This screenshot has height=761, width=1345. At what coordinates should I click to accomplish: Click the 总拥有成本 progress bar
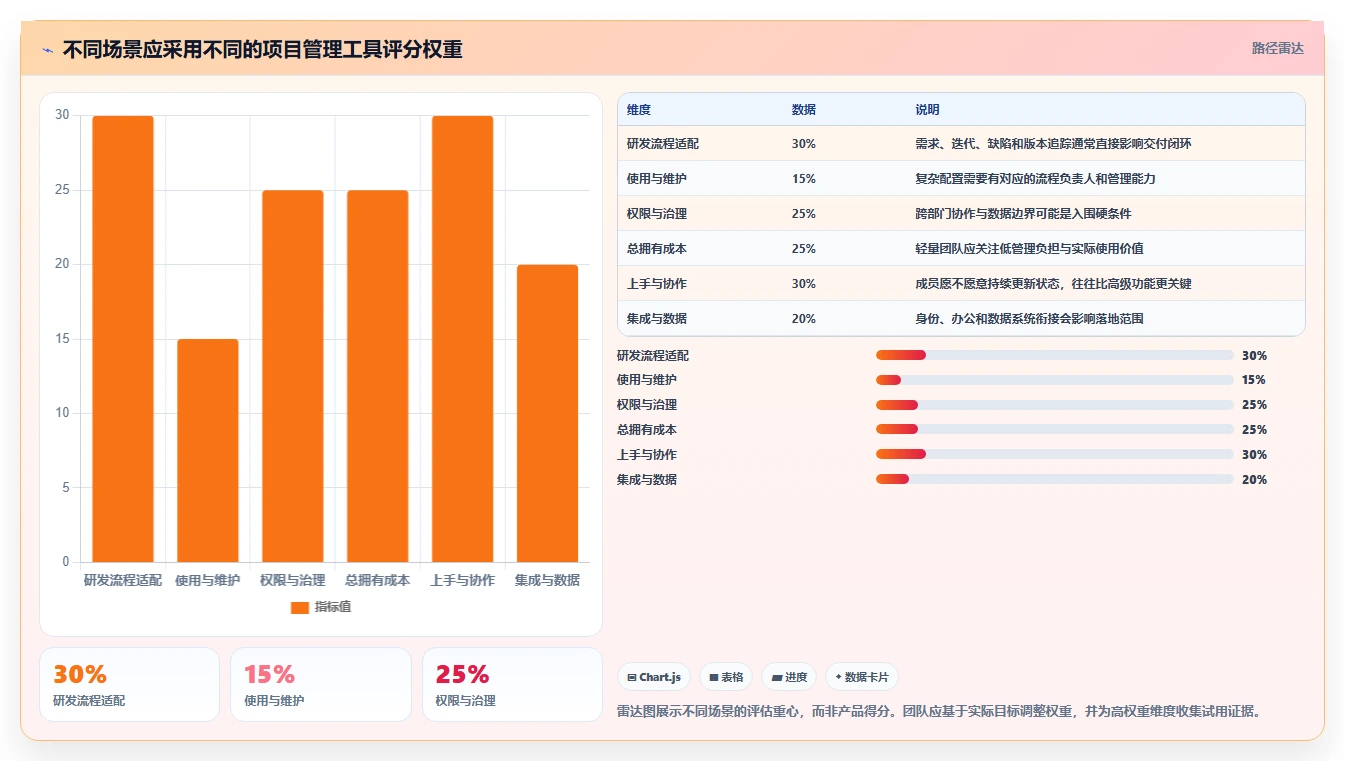[1054, 430]
